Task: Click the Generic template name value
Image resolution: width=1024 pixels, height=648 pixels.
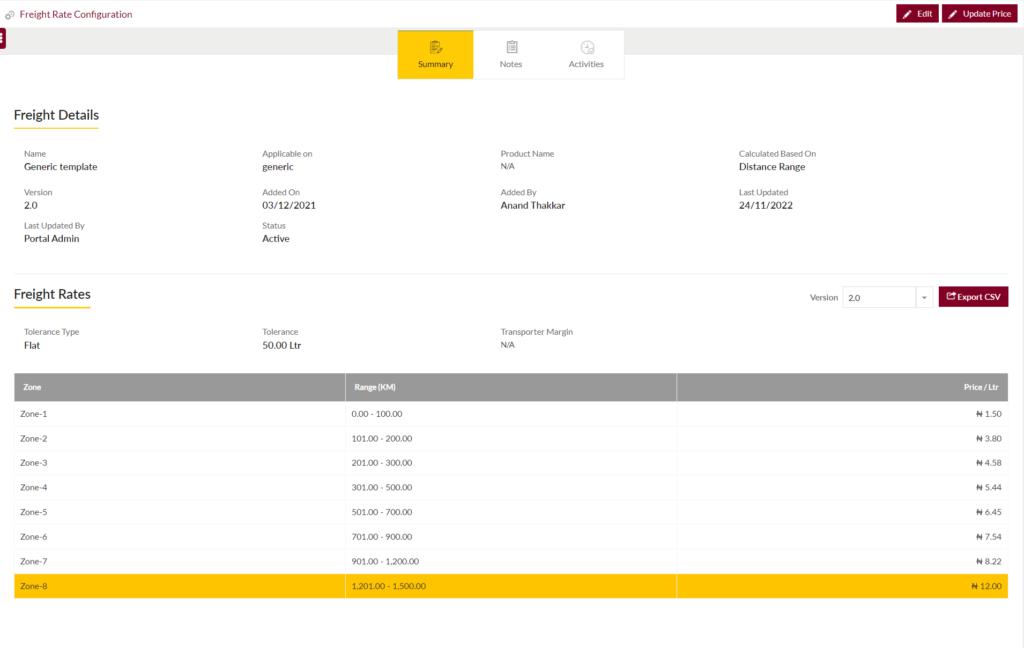Action: point(61,167)
